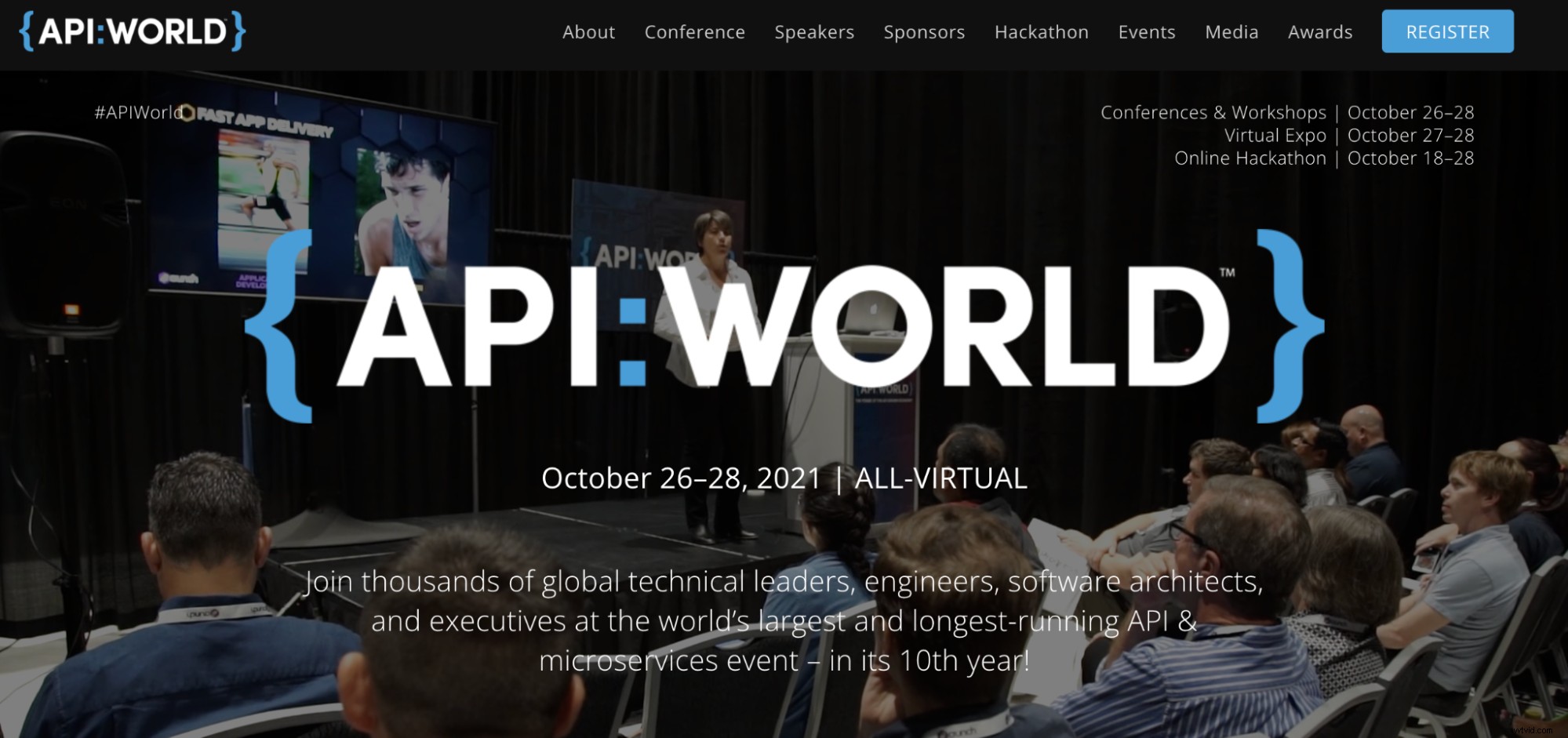This screenshot has height=738, width=1568.
Task: Navigate to the Speakers page
Action: (x=814, y=32)
